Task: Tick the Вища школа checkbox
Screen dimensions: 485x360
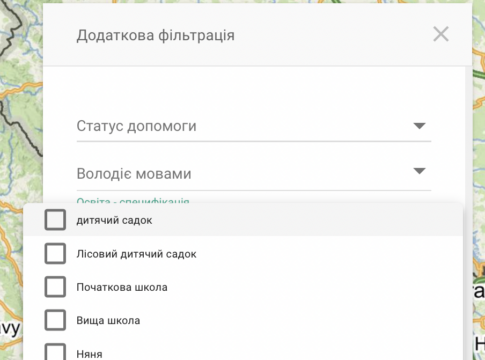Action: tap(55, 320)
